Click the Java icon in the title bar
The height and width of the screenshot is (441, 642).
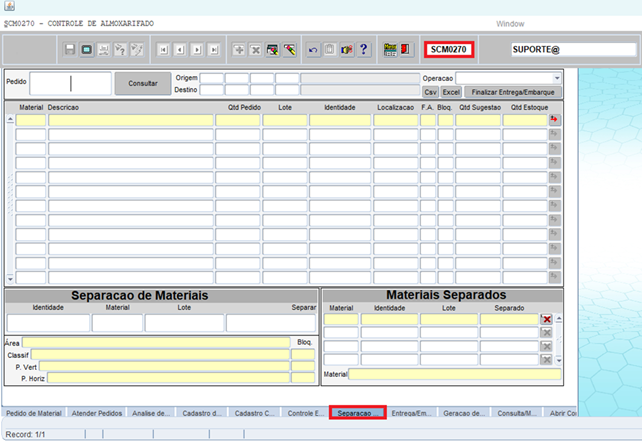(9, 6)
